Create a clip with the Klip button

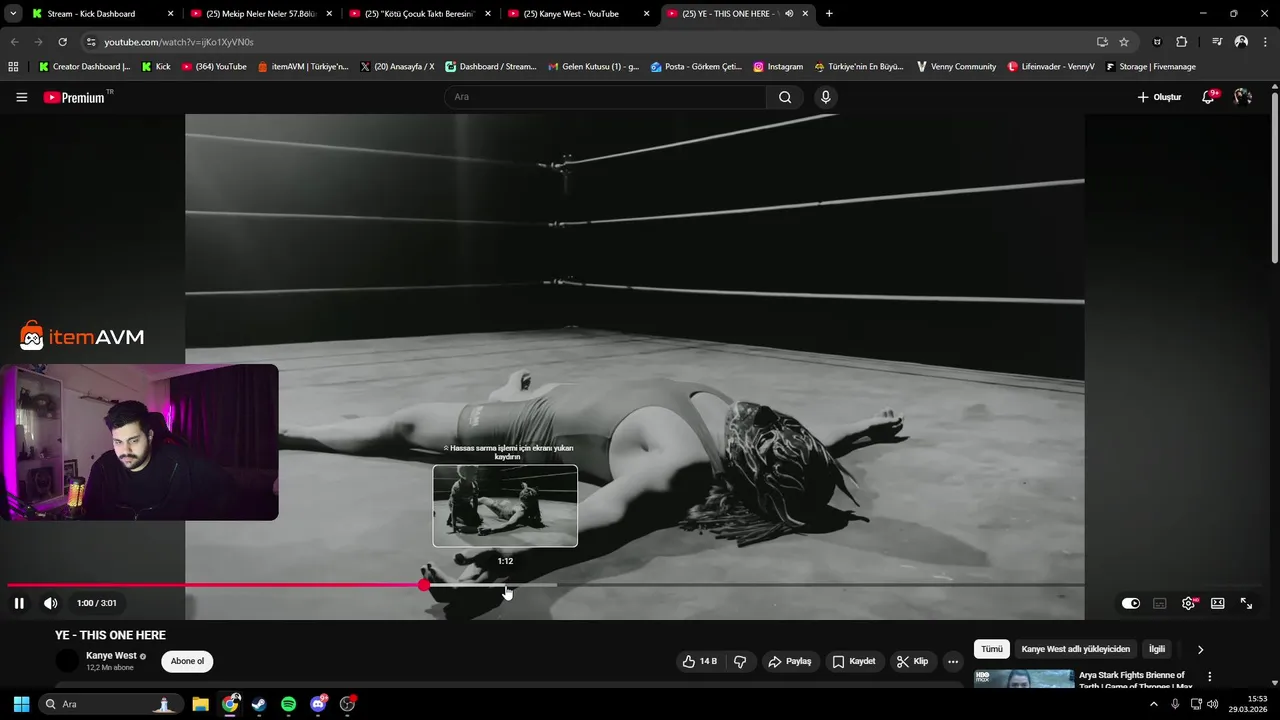point(912,661)
